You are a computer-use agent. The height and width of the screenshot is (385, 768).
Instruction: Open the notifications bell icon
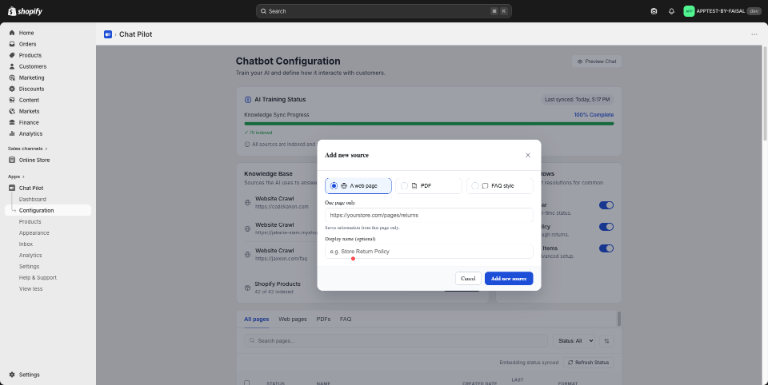[672, 11]
